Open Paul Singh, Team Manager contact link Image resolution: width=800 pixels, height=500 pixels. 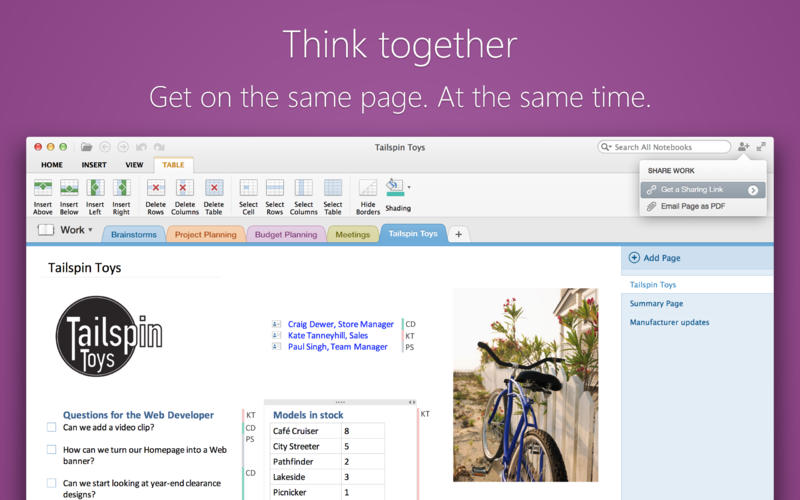pos(338,346)
